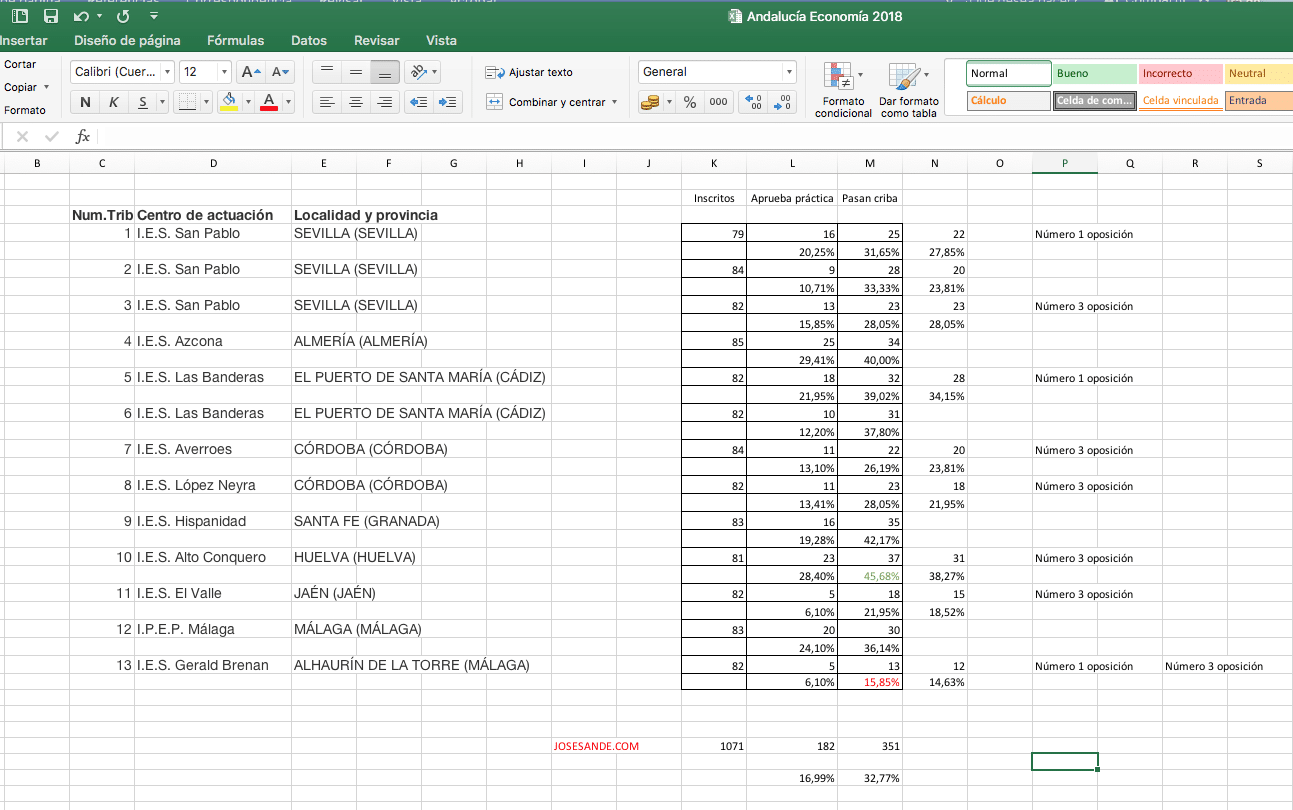Image resolution: width=1293 pixels, height=810 pixels.
Task: Expand the underline style dropdown arrow
Action: pyautogui.click(x=163, y=102)
